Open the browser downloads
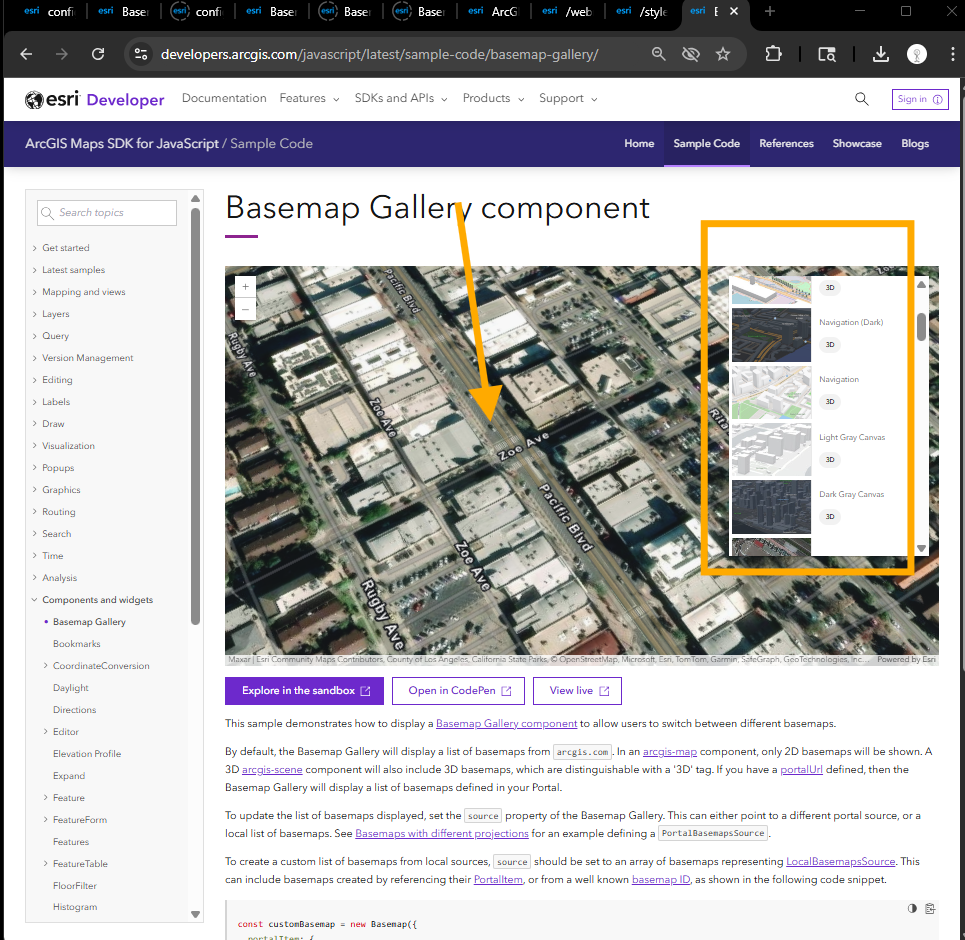965x940 pixels. [881, 54]
